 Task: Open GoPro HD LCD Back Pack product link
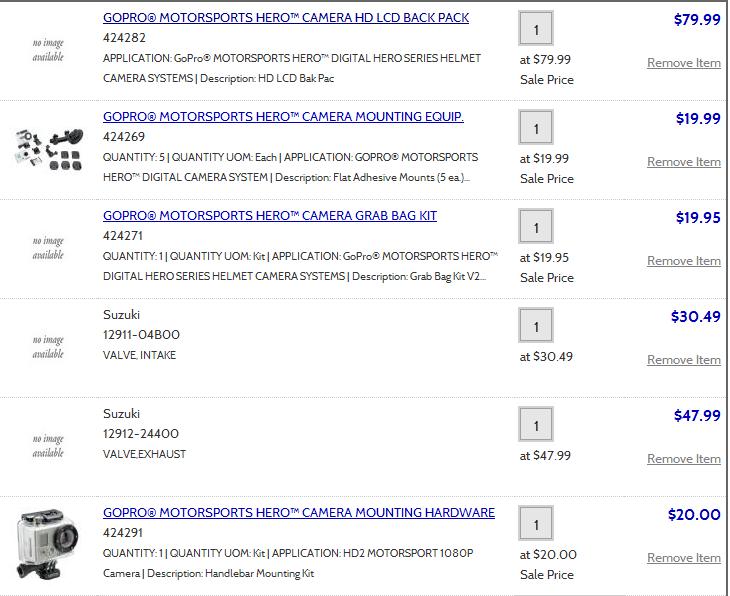[x=285, y=18]
